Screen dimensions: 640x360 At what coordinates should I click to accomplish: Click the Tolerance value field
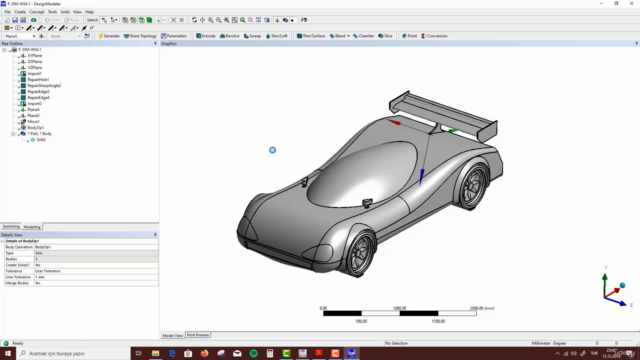click(x=96, y=271)
